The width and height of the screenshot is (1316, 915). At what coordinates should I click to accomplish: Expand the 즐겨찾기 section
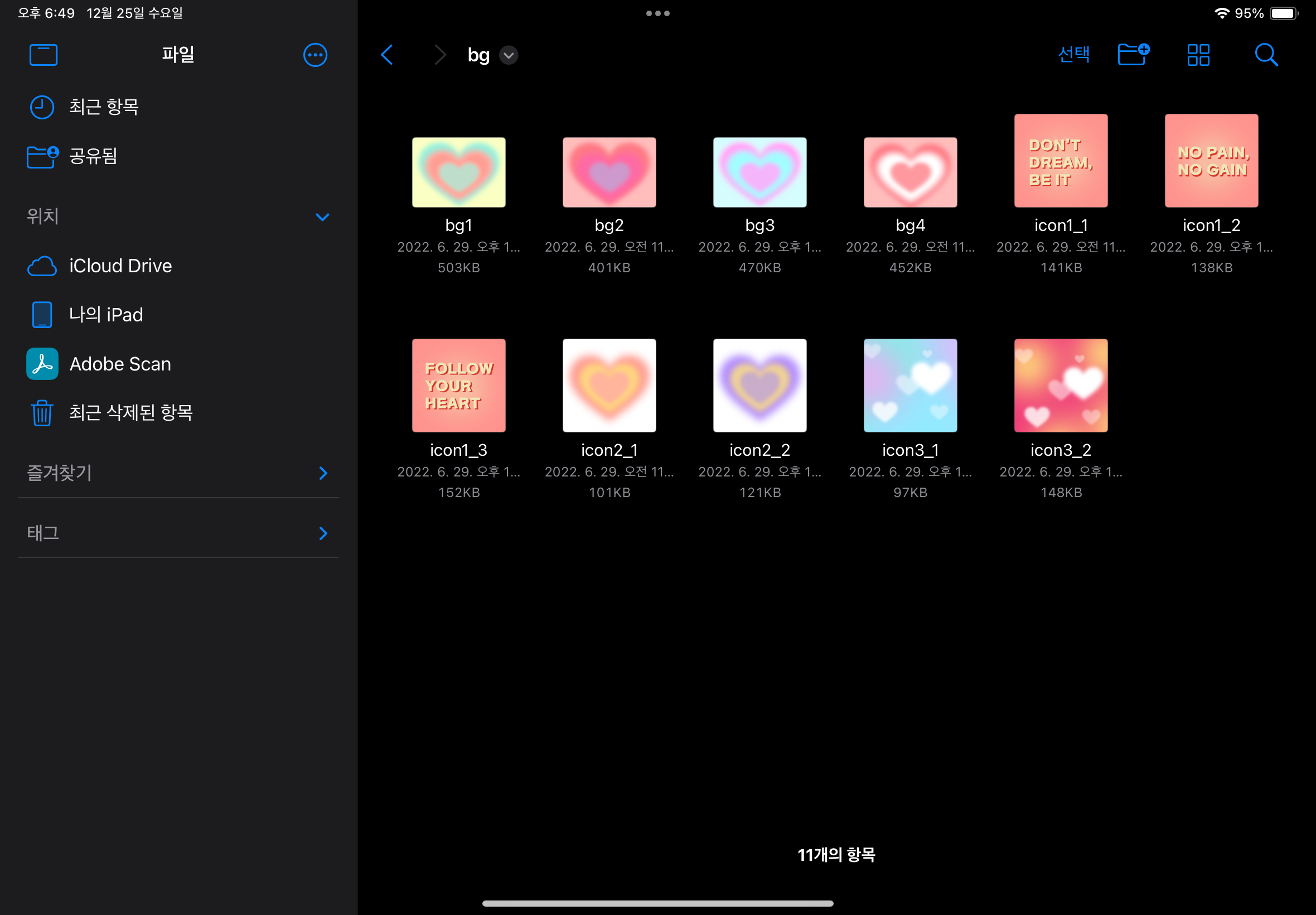pos(322,473)
